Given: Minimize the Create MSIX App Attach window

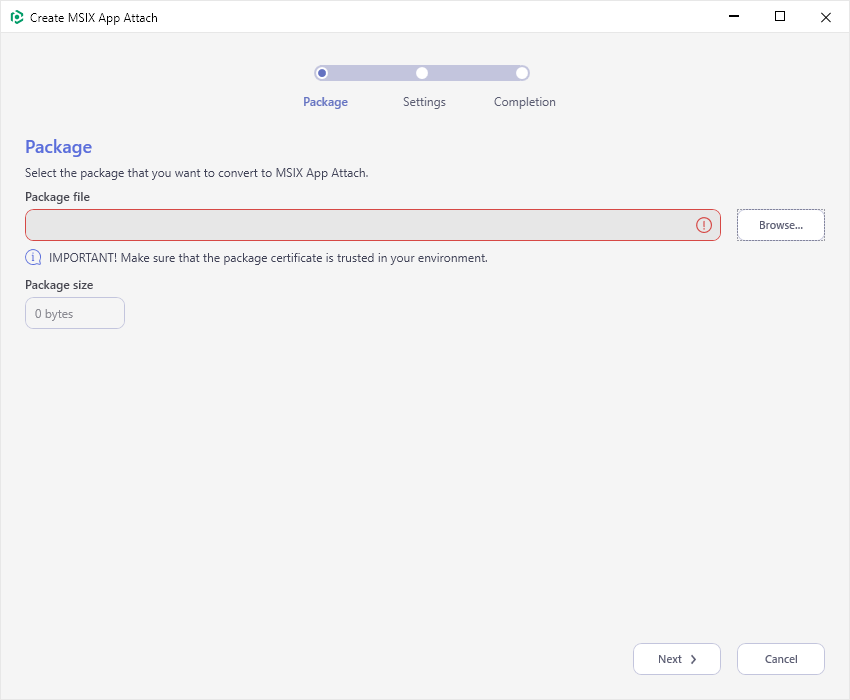Looking at the screenshot, I should click(x=734, y=16).
